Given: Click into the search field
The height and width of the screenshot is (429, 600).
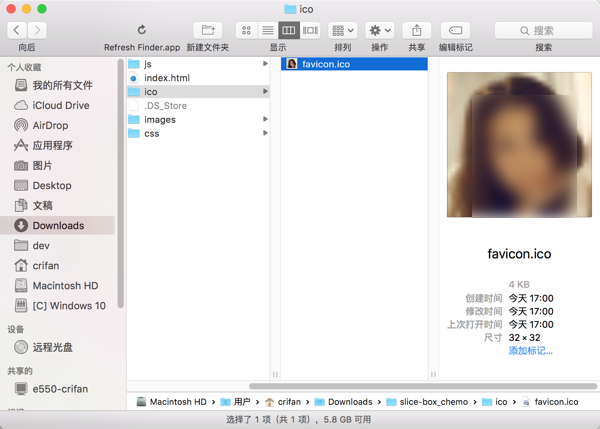Looking at the screenshot, I should (543, 30).
